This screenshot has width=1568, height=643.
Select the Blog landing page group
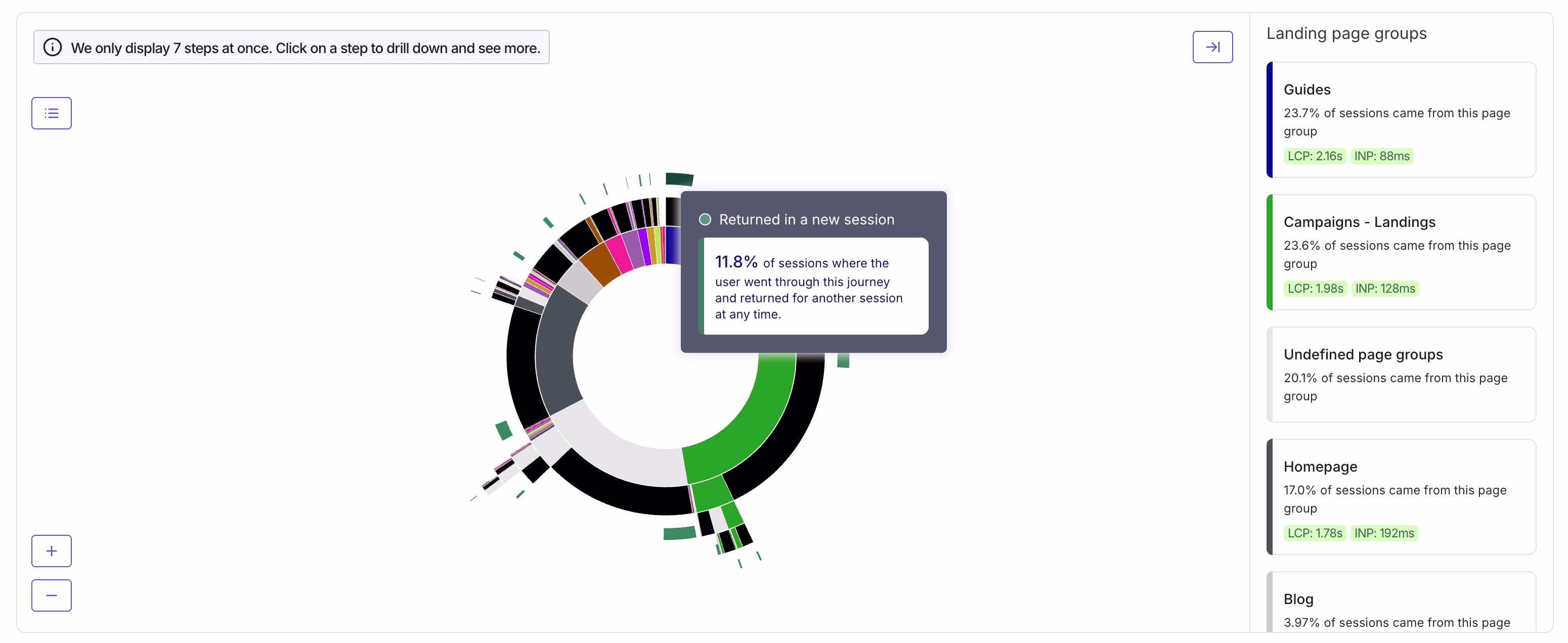point(1401,602)
